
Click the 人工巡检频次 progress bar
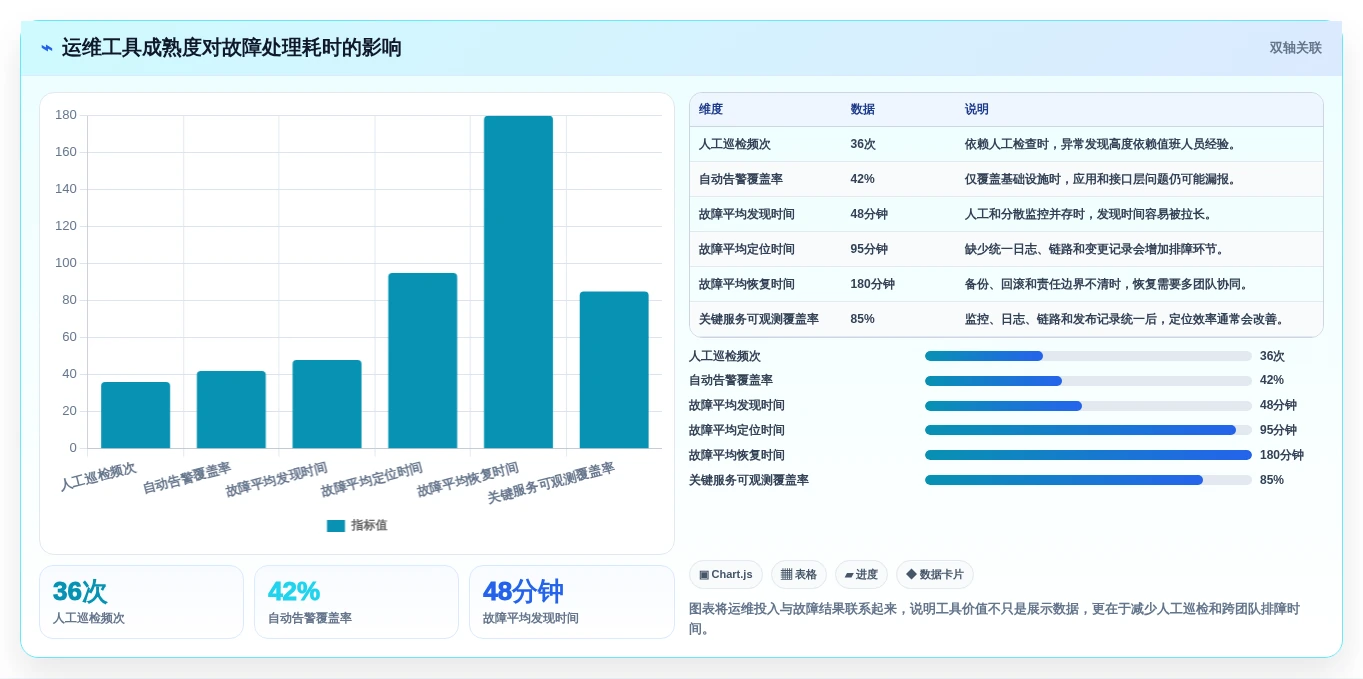(x=1088, y=356)
